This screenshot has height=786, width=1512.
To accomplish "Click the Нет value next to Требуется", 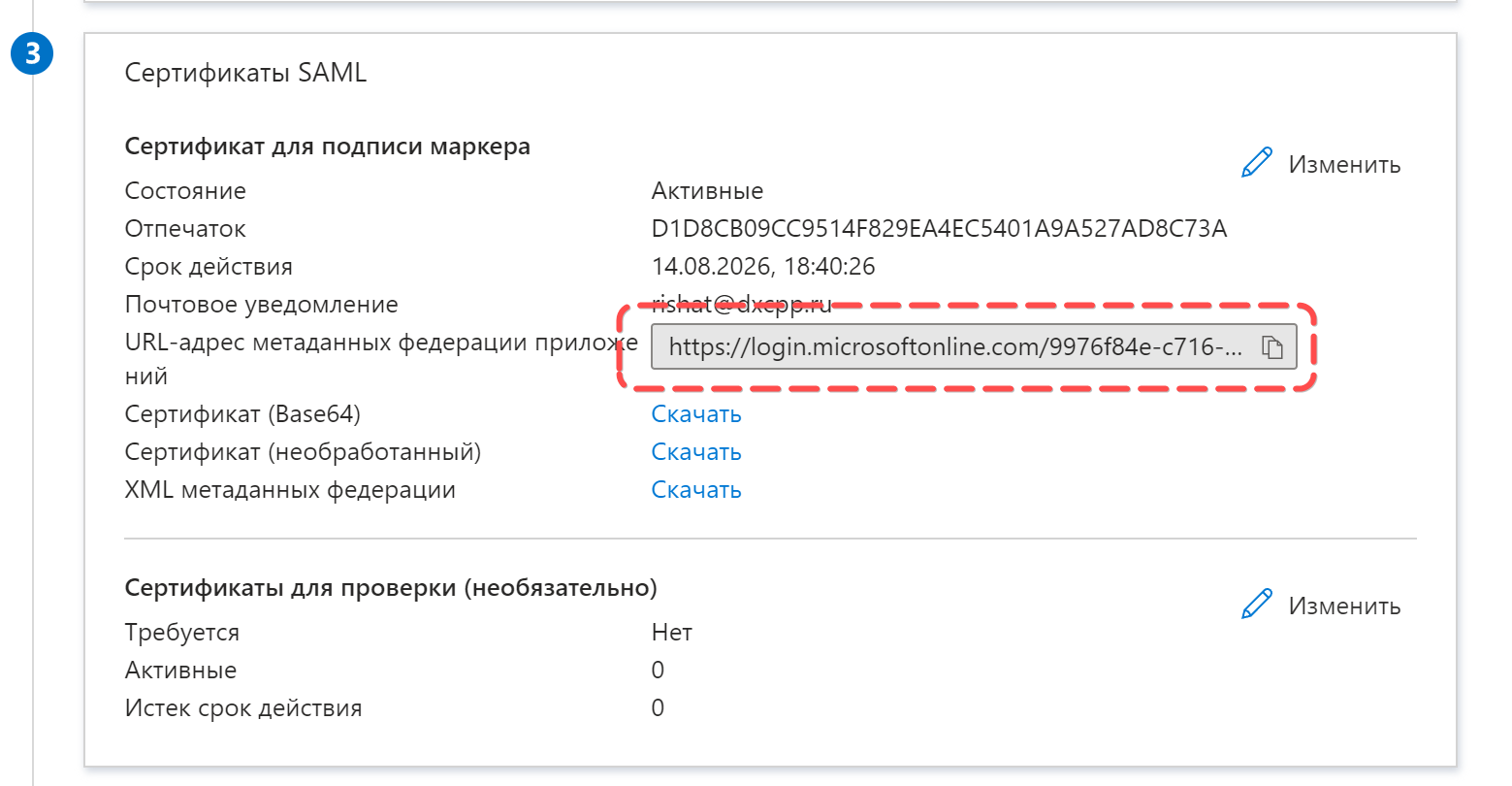I will point(671,633).
